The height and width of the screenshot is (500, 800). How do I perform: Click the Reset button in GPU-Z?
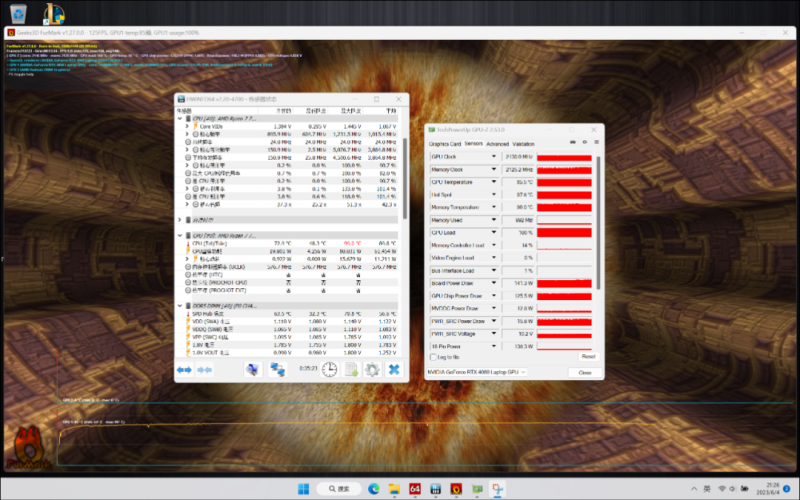(587, 356)
